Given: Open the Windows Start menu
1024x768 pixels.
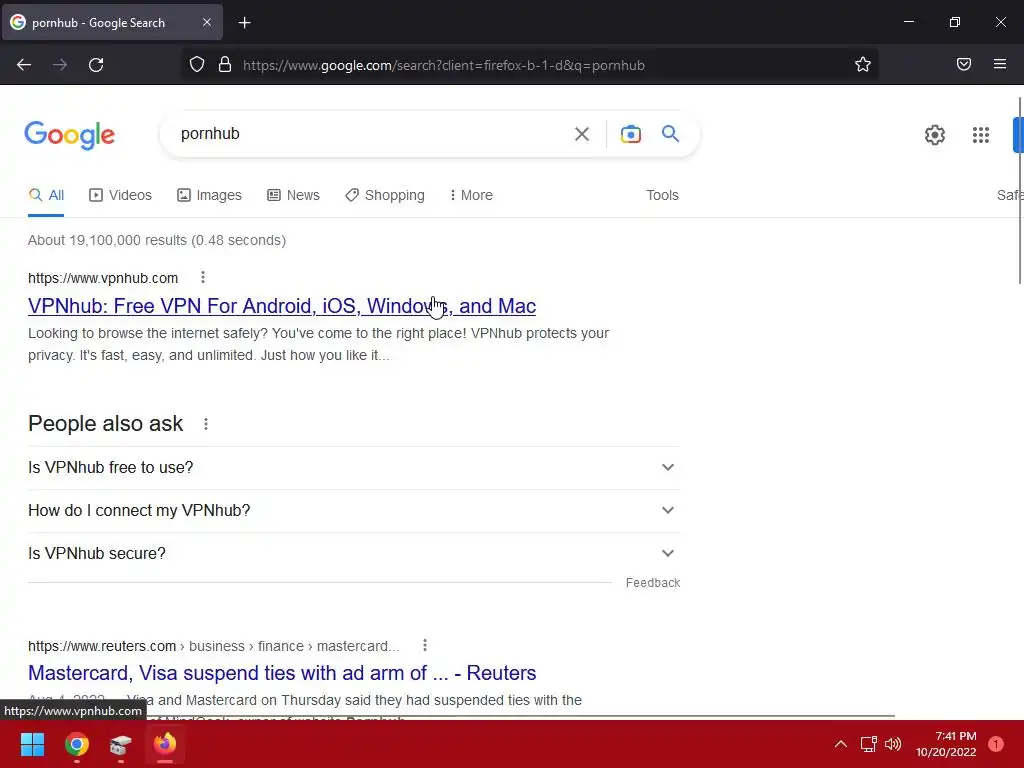Looking at the screenshot, I should coord(32,744).
